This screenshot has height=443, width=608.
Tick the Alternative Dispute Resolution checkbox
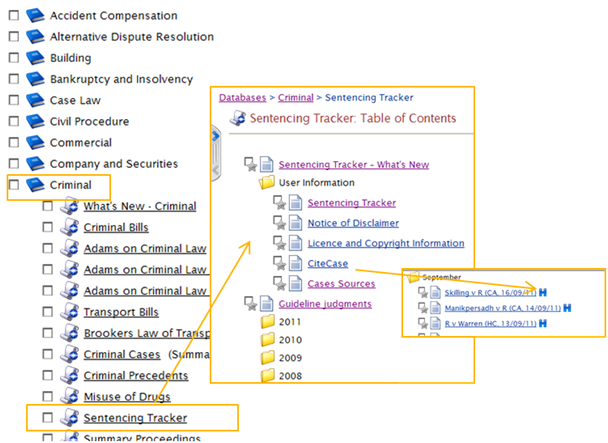14,36
